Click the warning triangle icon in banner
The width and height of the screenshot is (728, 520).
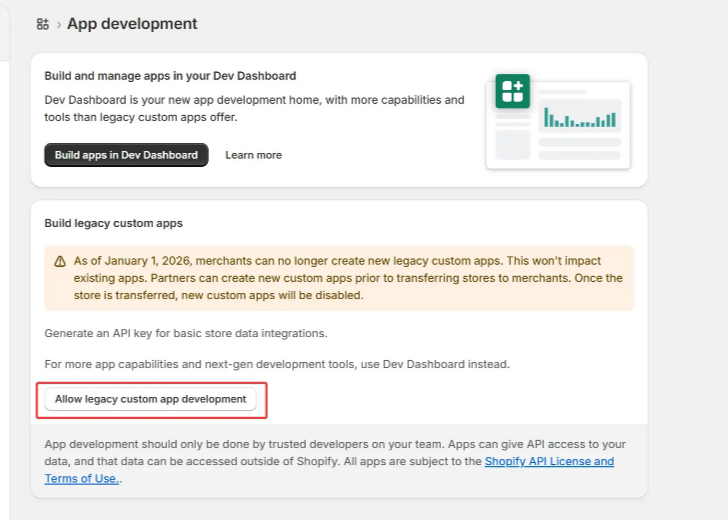click(60, 262)
